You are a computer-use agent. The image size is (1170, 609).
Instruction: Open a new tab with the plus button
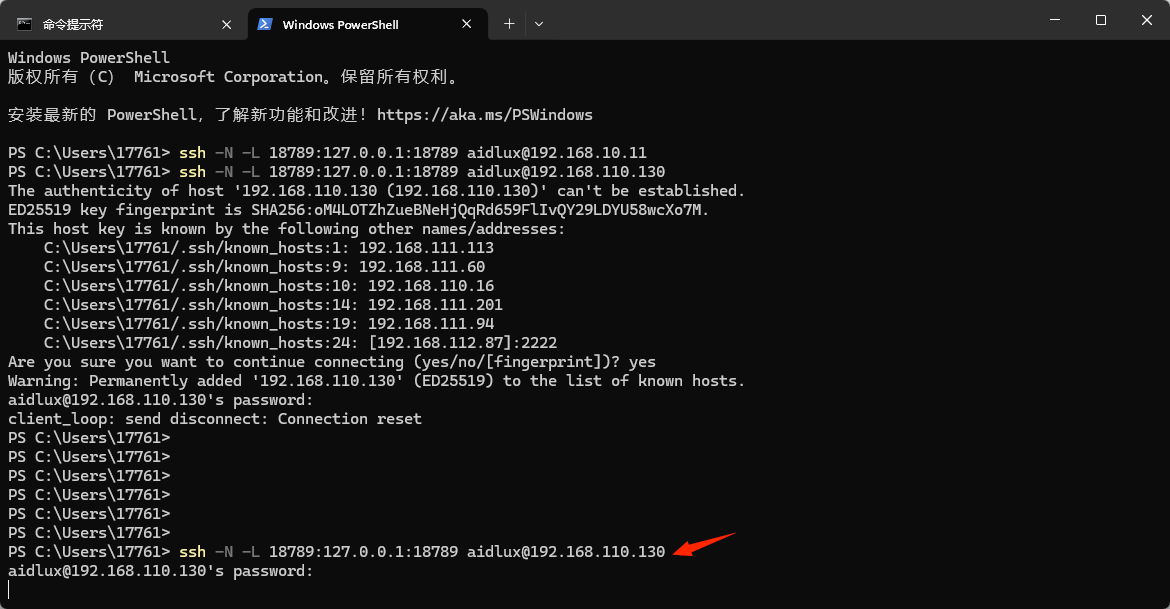(509, 24)
